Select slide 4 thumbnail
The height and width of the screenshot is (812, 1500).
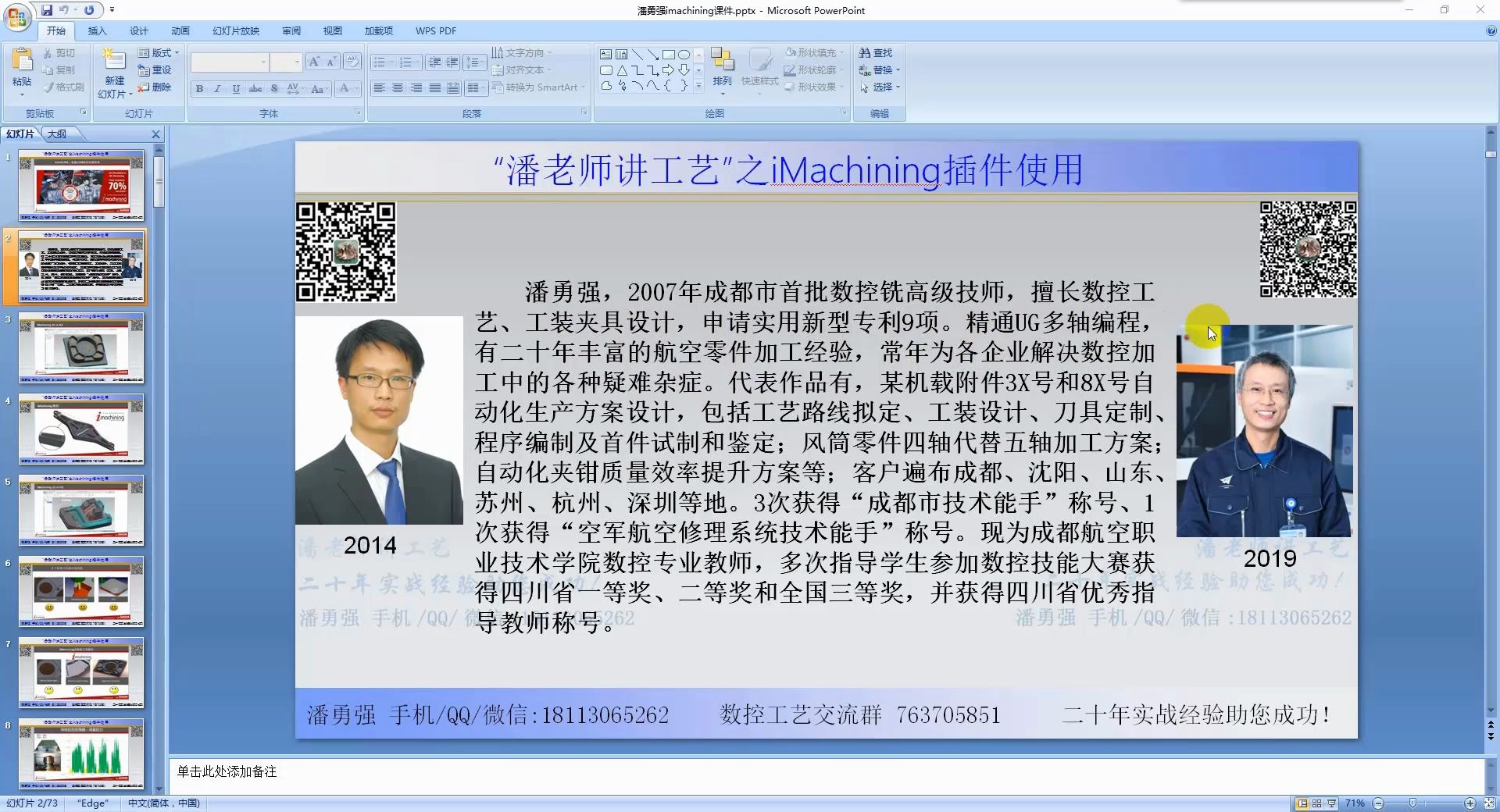point(81,429)
